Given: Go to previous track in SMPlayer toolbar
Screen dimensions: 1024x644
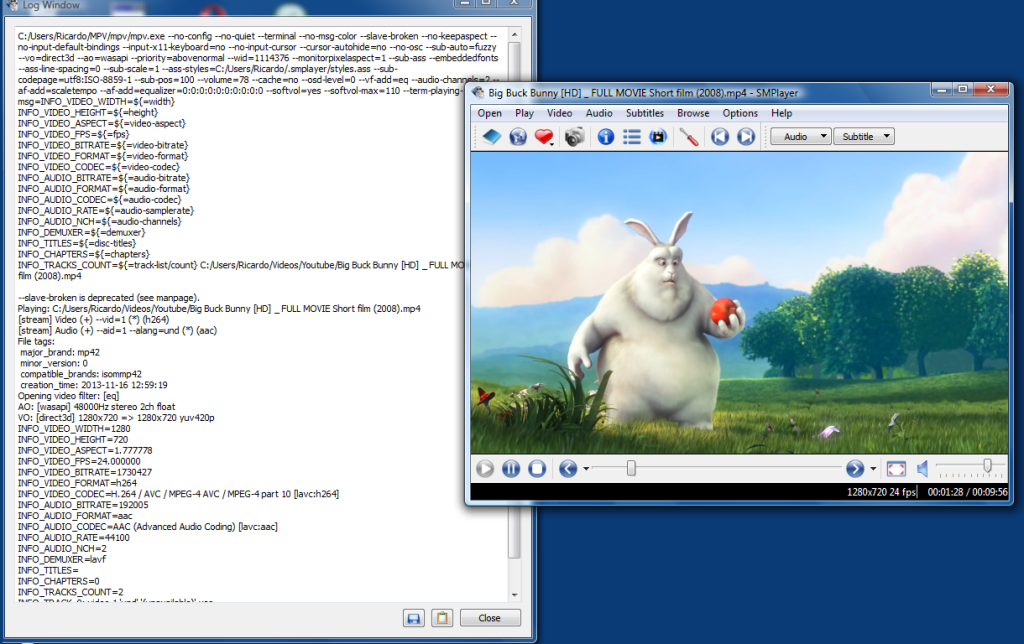Looking at the screenshot, I should click(x=720, y=137).
